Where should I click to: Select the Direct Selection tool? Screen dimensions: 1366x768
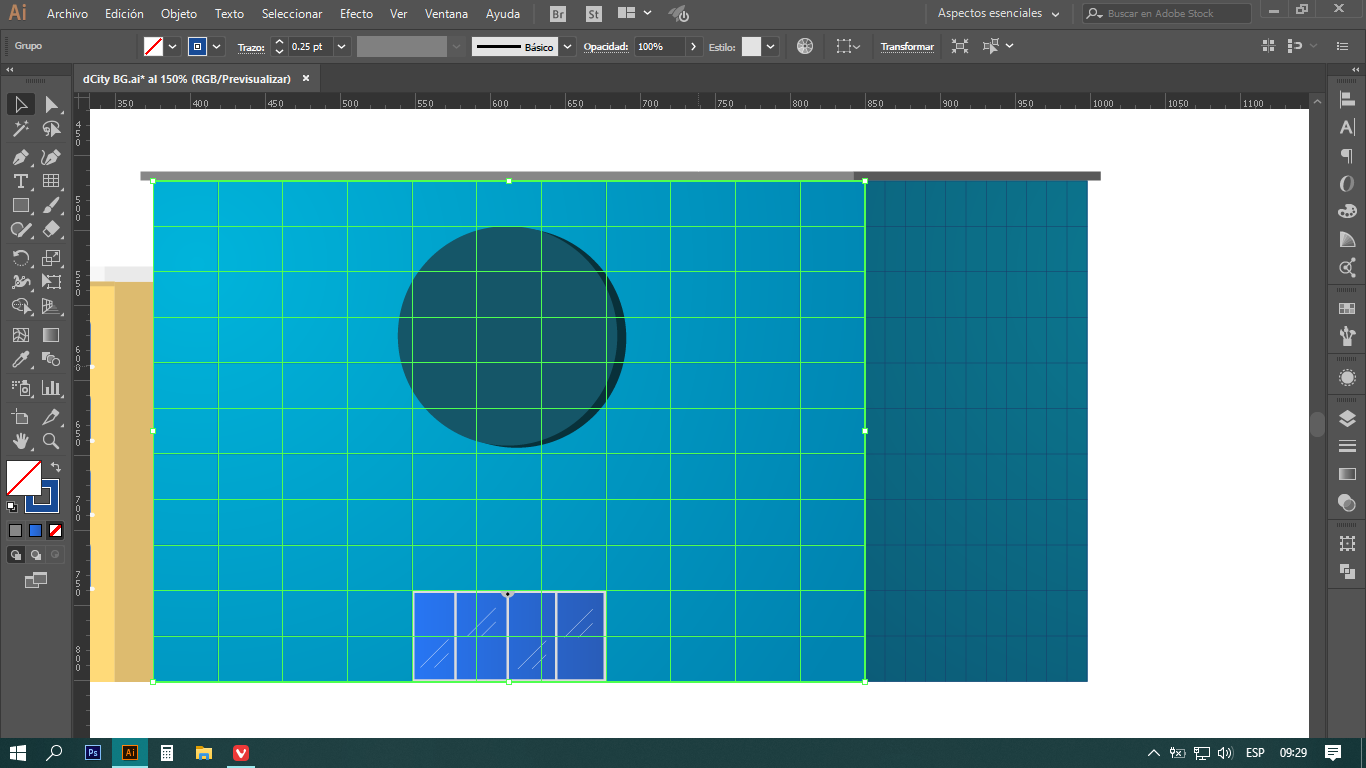(51, 104)
